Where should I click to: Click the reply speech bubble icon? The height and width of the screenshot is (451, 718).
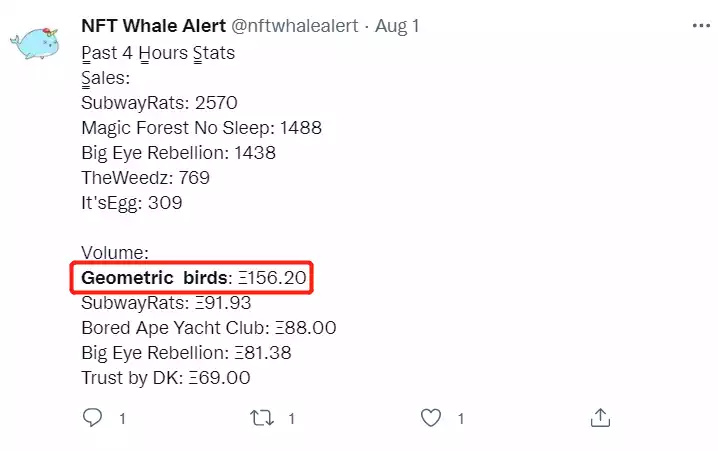92,417
